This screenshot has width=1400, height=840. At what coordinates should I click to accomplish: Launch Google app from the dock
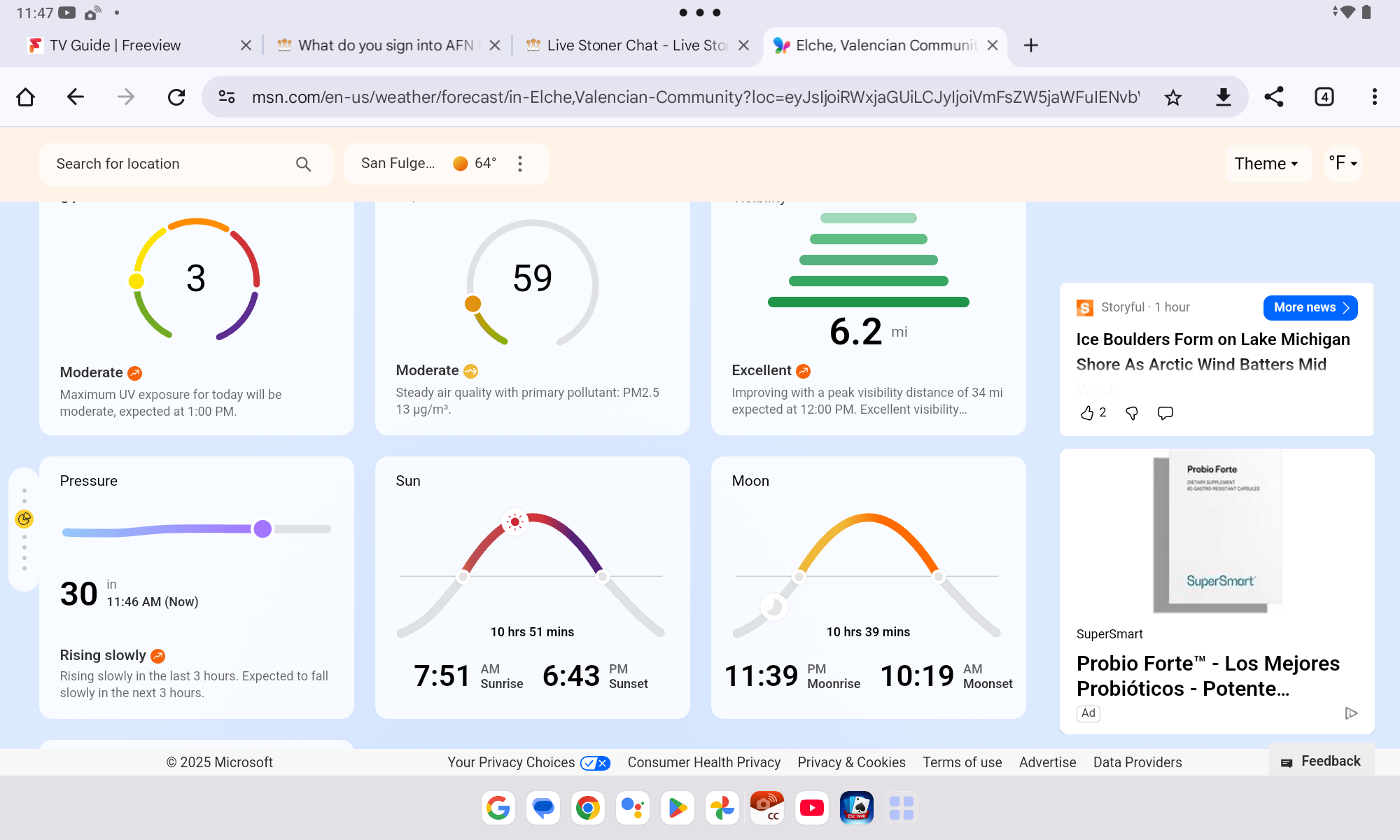pyautogui.click(x=498, y=808)
